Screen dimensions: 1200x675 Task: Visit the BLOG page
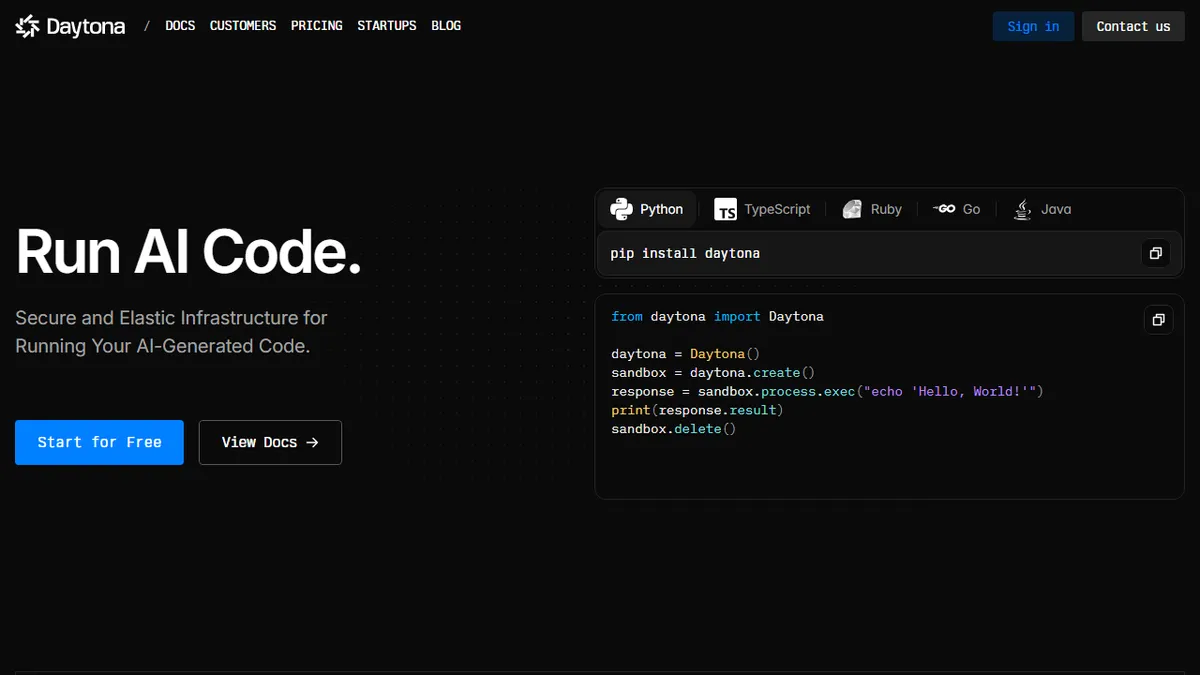pos(446,26)
